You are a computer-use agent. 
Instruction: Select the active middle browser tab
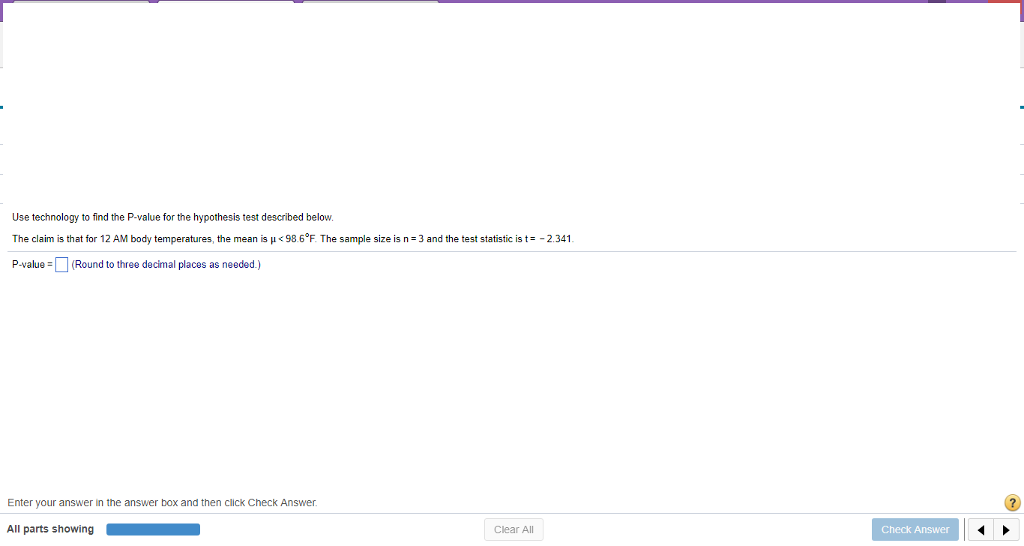(226, 1)
